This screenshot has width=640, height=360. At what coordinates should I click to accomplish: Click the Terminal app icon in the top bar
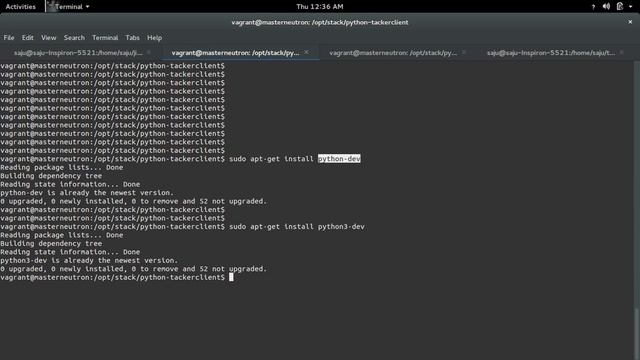pyautogui.click(x=51, y=6)
